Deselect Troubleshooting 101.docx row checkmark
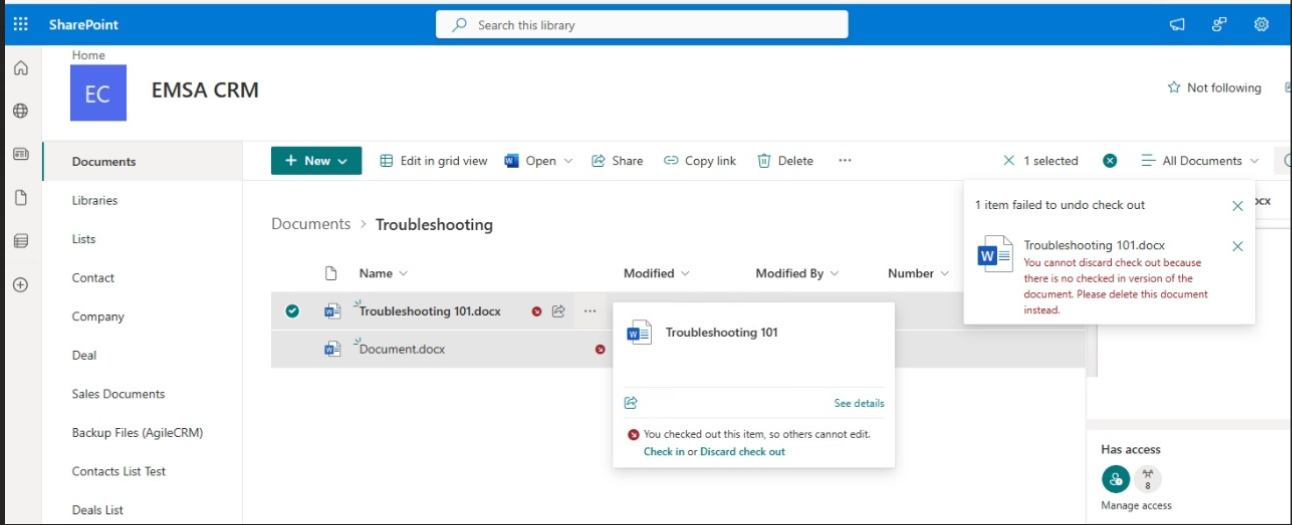This screenshot has height=525, width=1292. point(292,311)
